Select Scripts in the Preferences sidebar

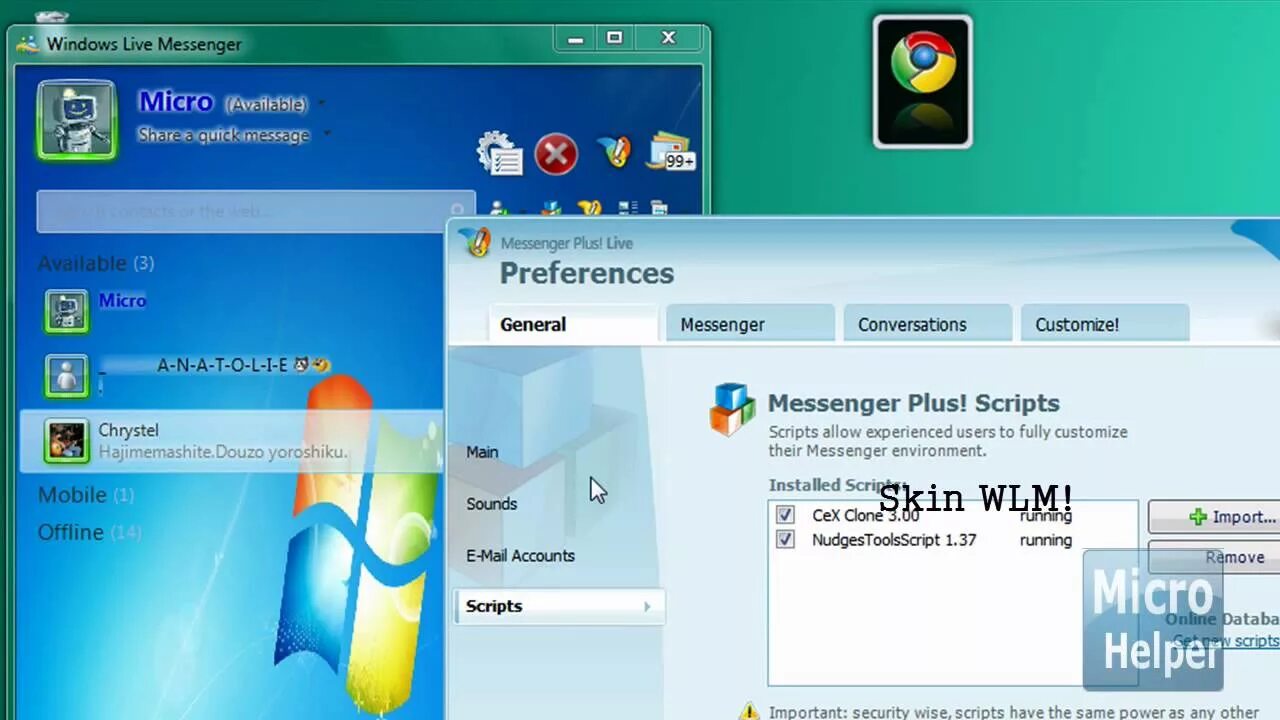559,606
